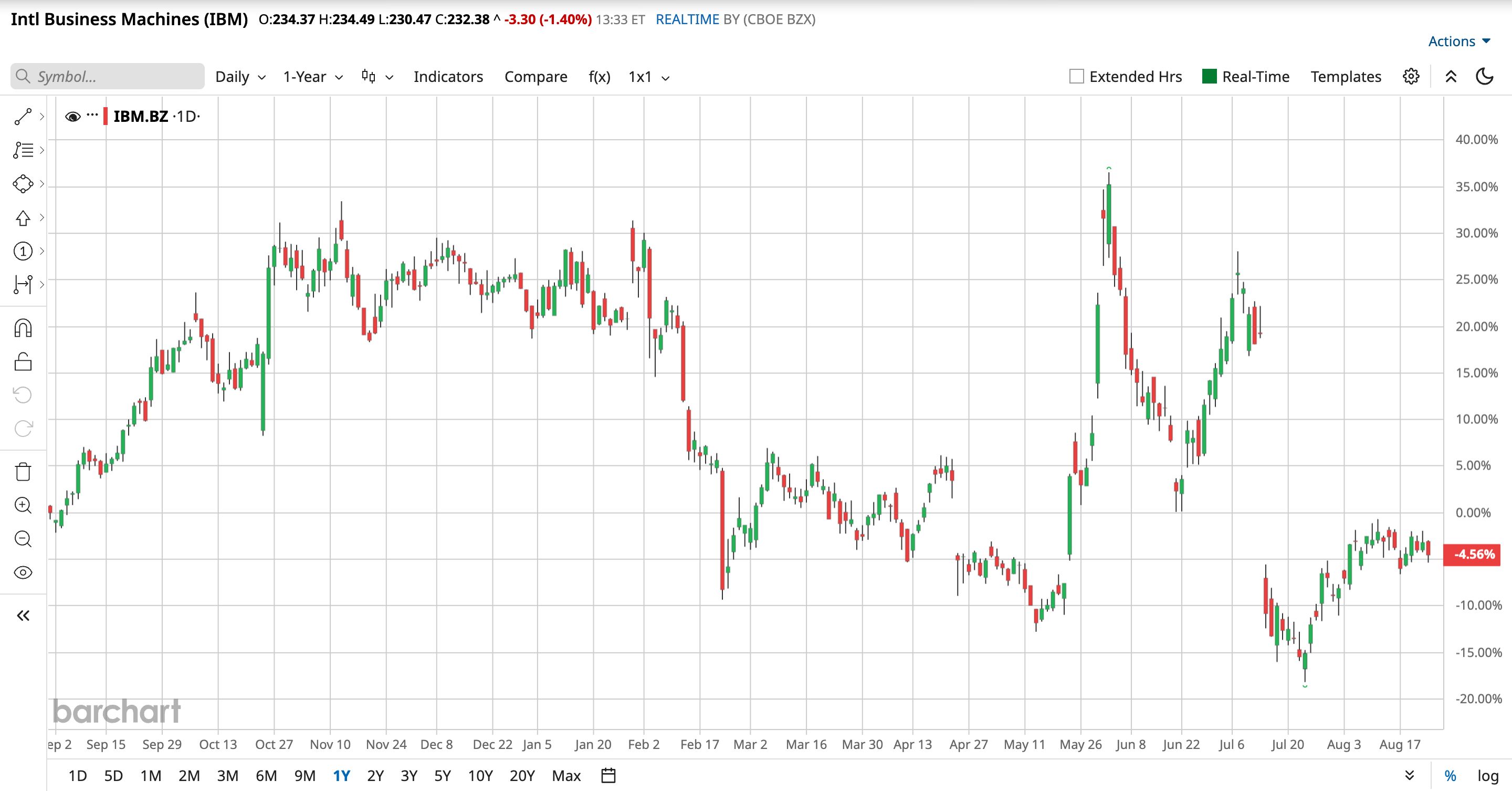Select the 5D time range
Image resolution: width=1512 pixels, height=791 pixels.
click(113, 776)
